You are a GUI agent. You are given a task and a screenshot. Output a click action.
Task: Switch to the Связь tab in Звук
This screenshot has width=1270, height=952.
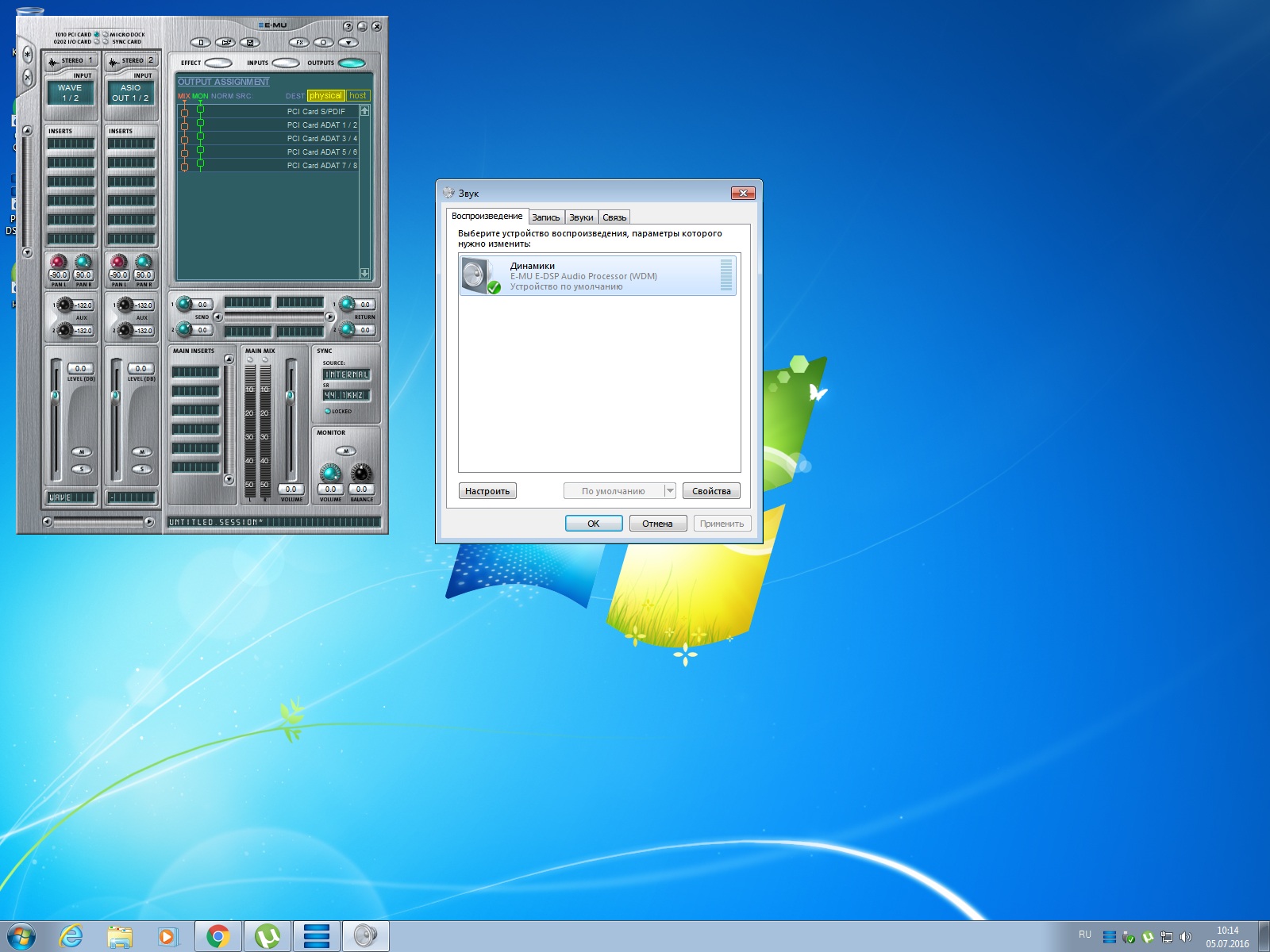614,217
